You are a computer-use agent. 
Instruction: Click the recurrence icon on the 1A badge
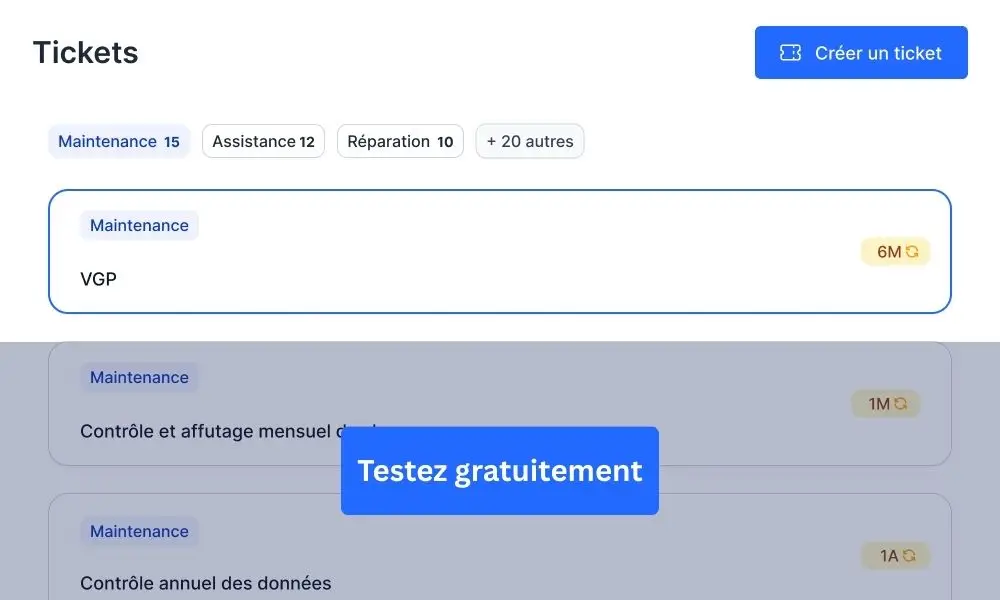click(908, 555)
